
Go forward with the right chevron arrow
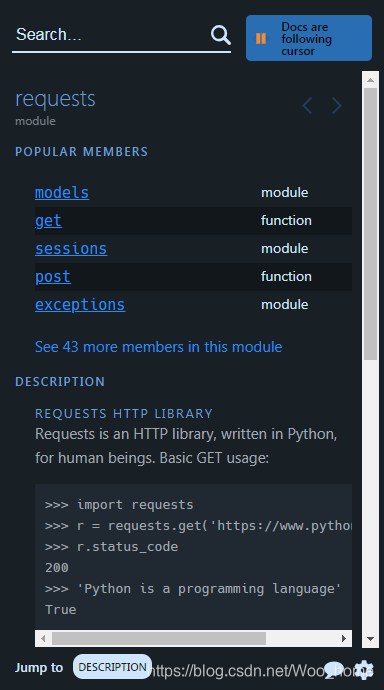tap(337, 106)
